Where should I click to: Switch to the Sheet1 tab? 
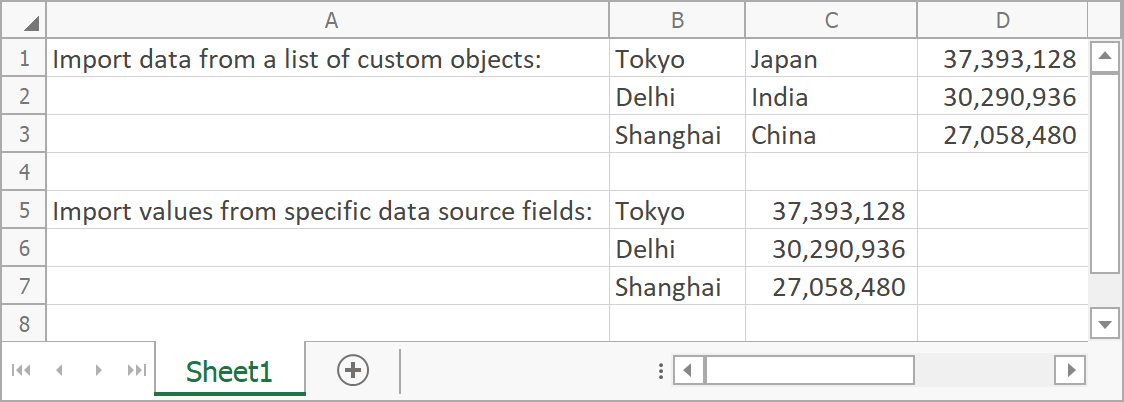(229, 372)
